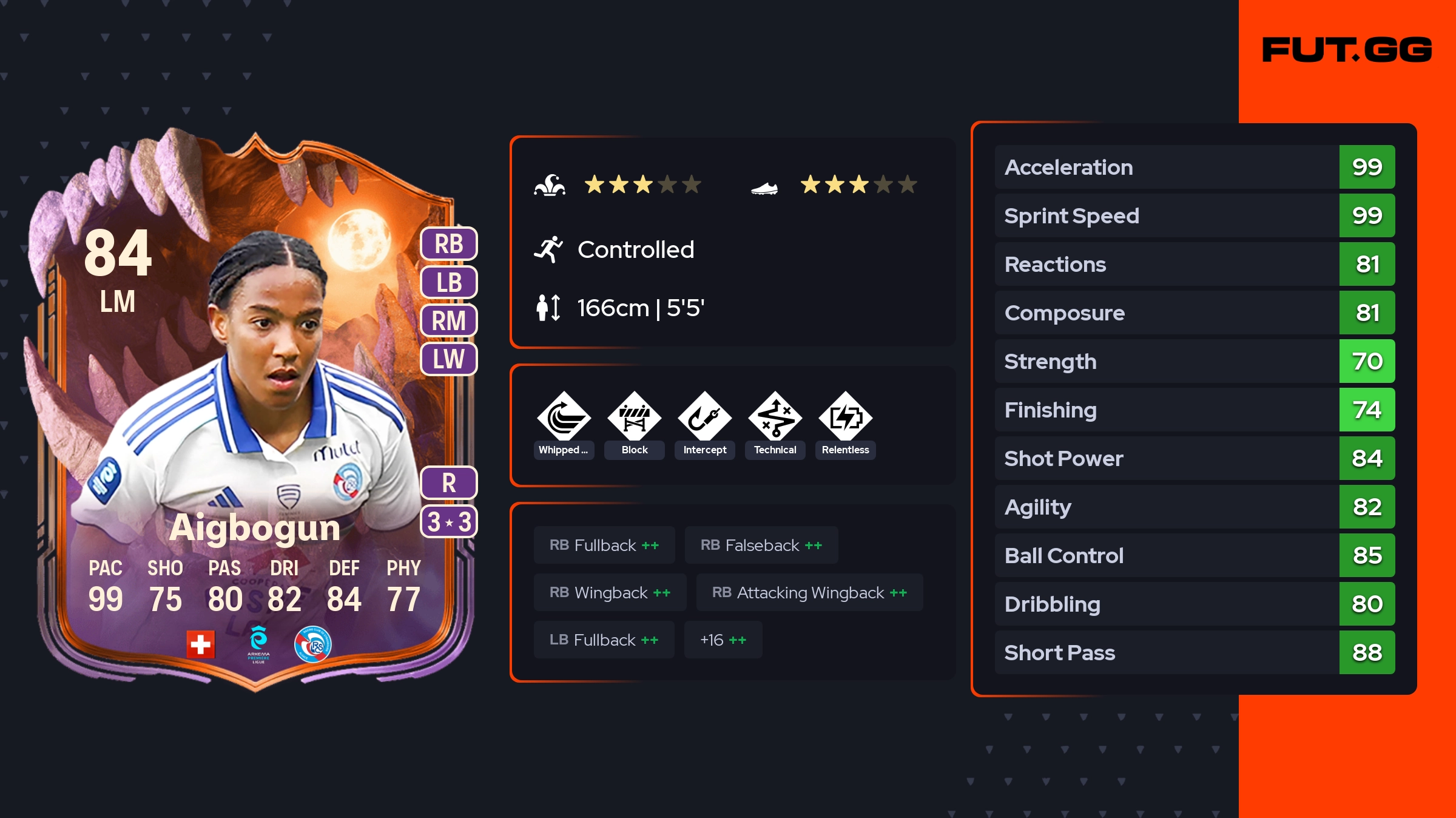The image size is (1456, 818).
Task: Click the Relentless playstyle icon
Action: [x=846, y=416]
